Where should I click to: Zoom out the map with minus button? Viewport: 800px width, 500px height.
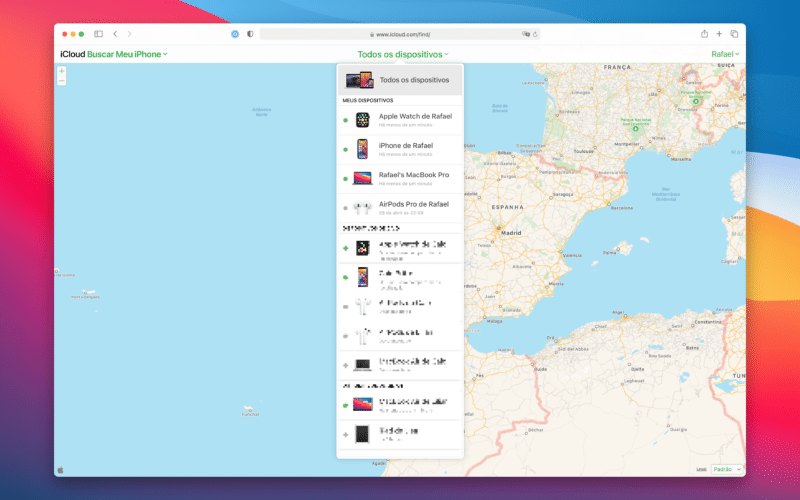pyautogui.click(x=62, y=81)
